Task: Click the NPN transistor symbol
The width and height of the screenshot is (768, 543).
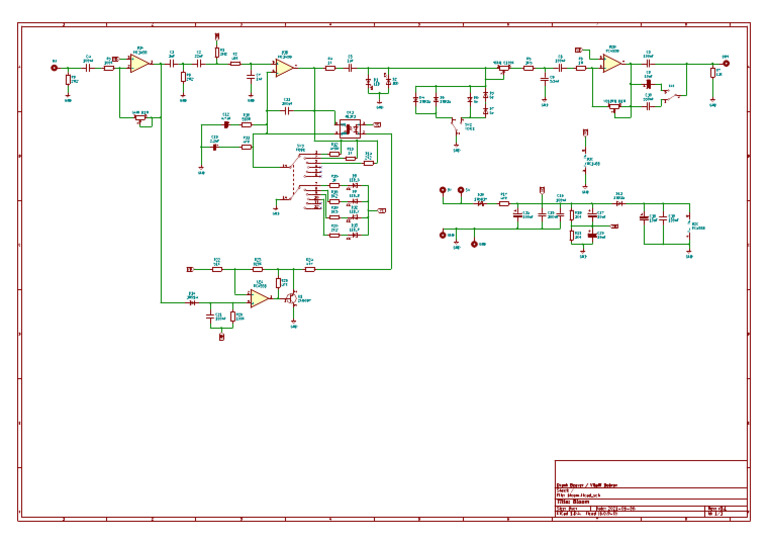Action: (293, 298)
